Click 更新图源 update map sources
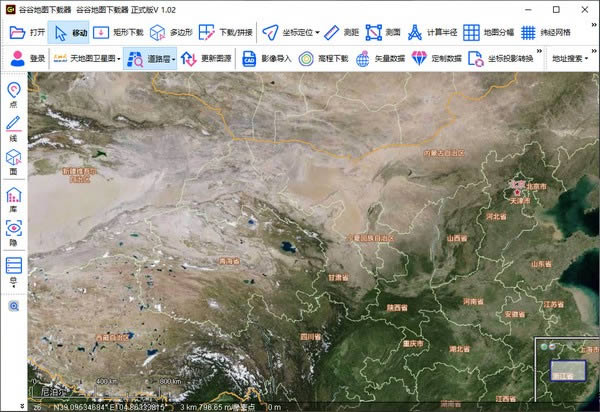 coord(206,59)
